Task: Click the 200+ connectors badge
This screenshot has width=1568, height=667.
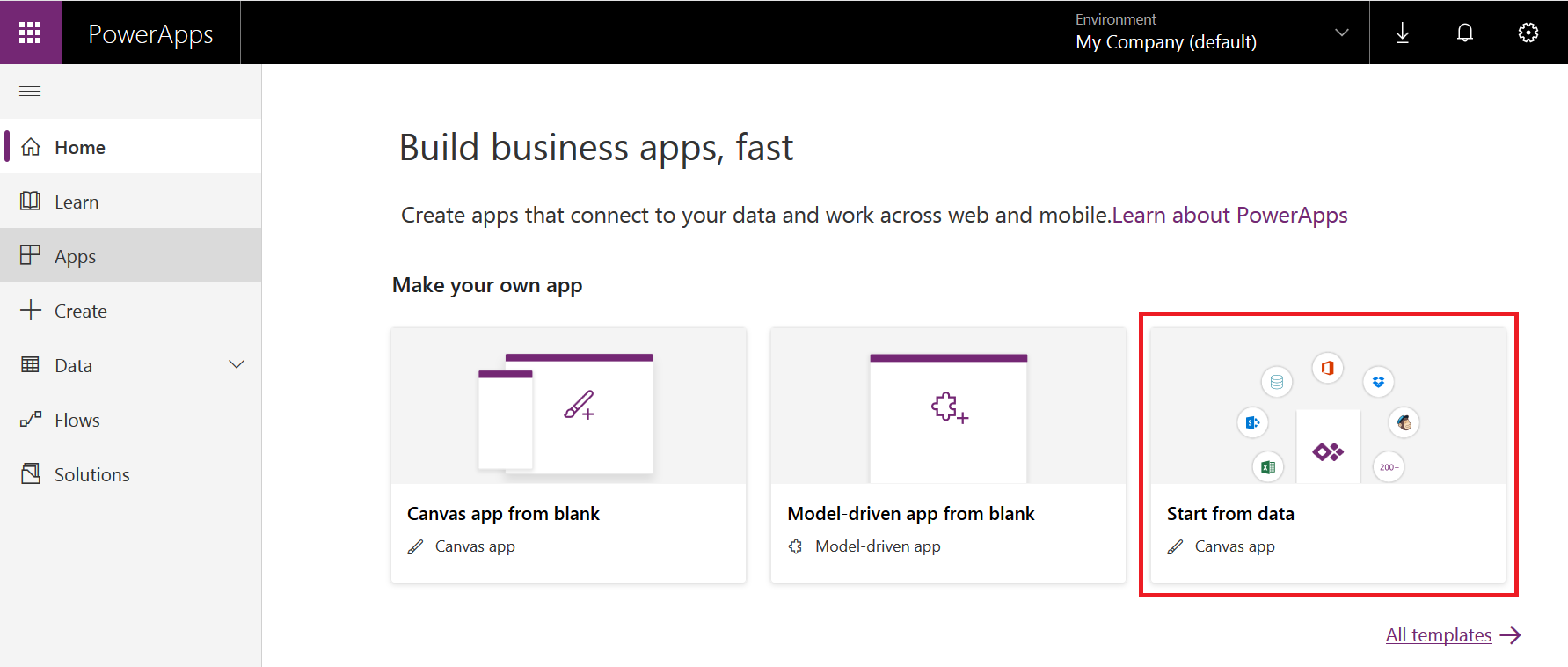Action: point(1389,467)
